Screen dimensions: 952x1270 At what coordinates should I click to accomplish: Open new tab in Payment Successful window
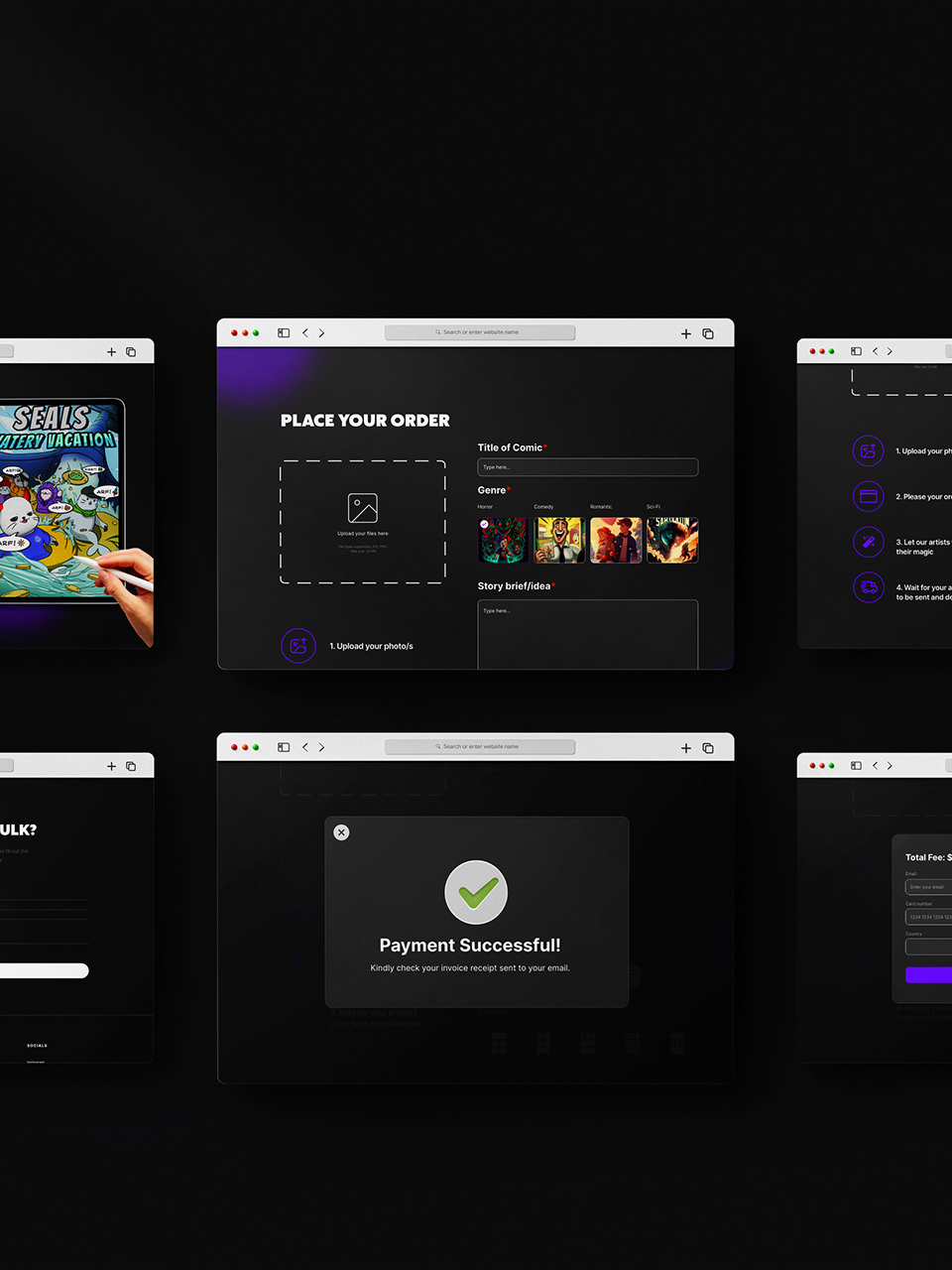[686, 748]
